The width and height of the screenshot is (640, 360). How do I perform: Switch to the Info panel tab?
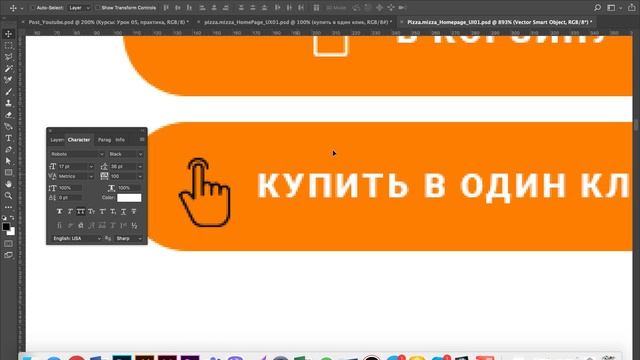(x=120, y=140)
